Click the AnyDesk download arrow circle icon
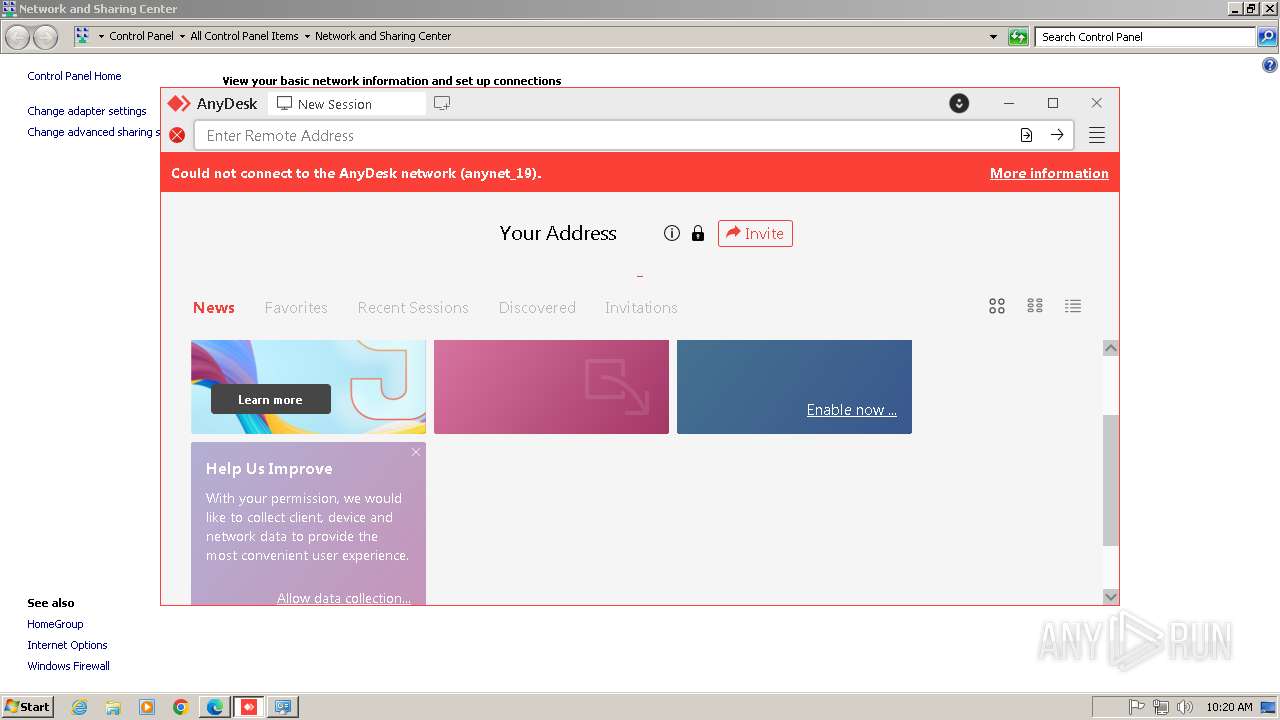Viewport: 1280px width, 720px height. pyautogui.click(x=959, y=103)
